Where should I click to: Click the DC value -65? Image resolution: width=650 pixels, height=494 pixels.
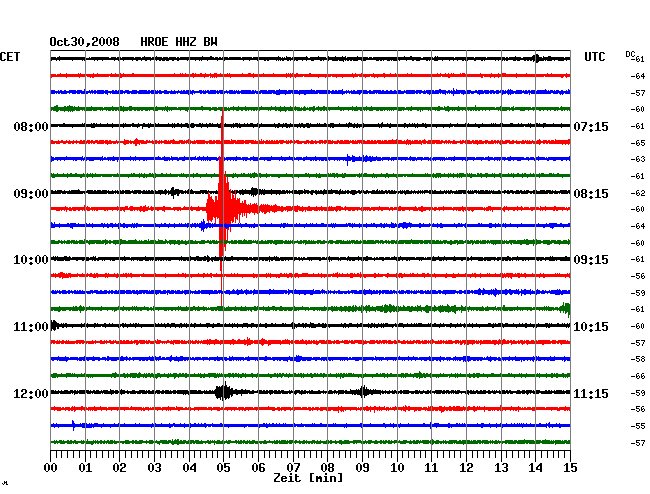[638, 143]
